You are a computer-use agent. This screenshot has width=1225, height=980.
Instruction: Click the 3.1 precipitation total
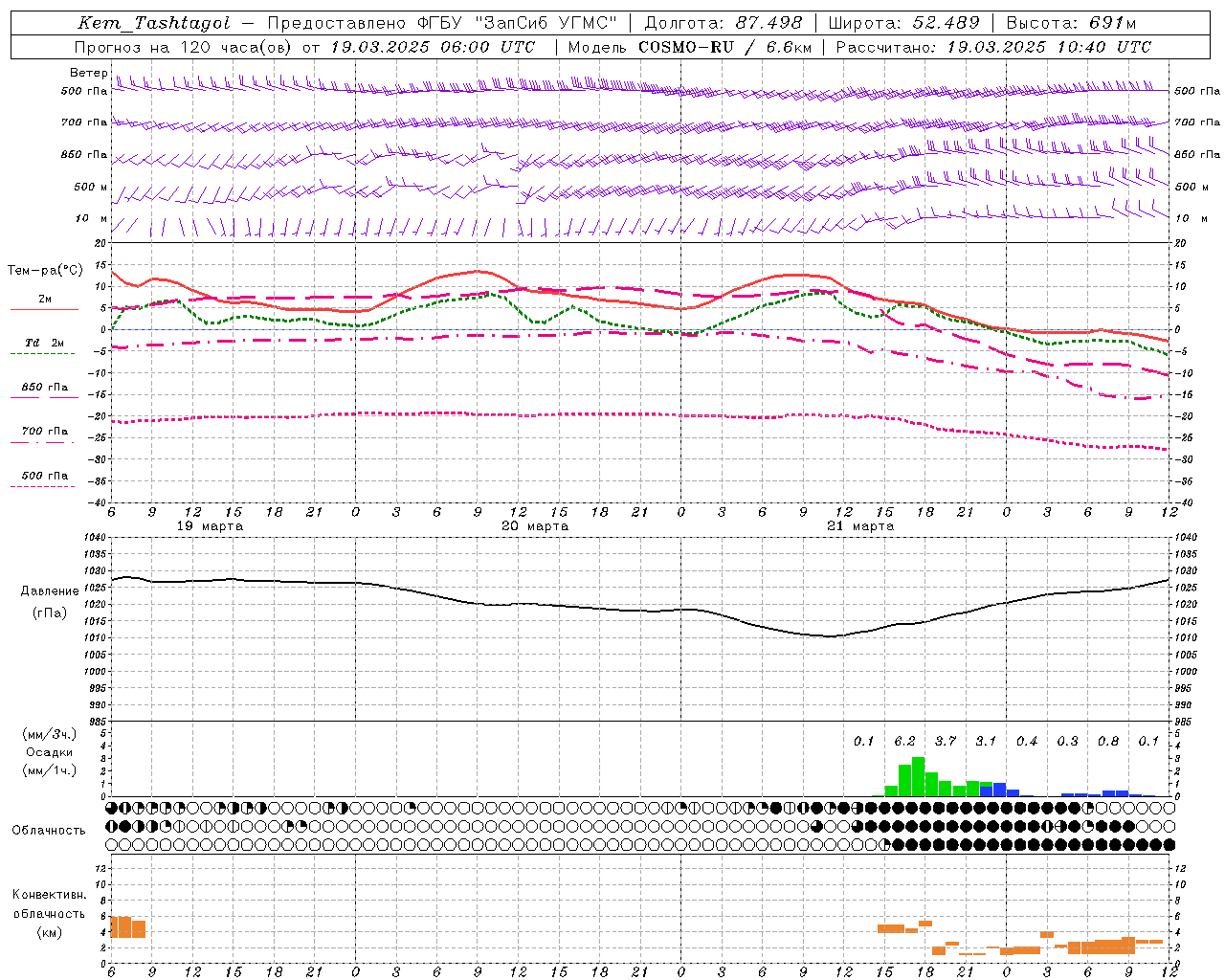point(986,742)
